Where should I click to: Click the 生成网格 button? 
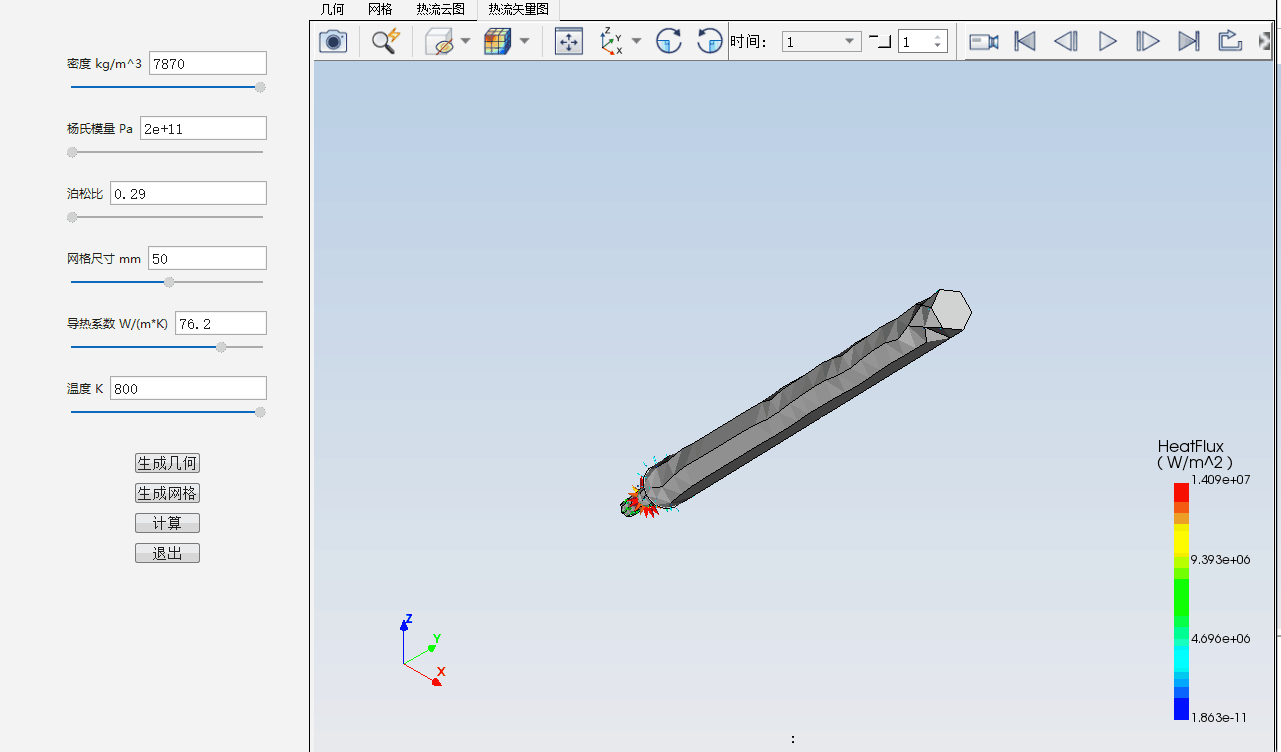tap(167, 493)
